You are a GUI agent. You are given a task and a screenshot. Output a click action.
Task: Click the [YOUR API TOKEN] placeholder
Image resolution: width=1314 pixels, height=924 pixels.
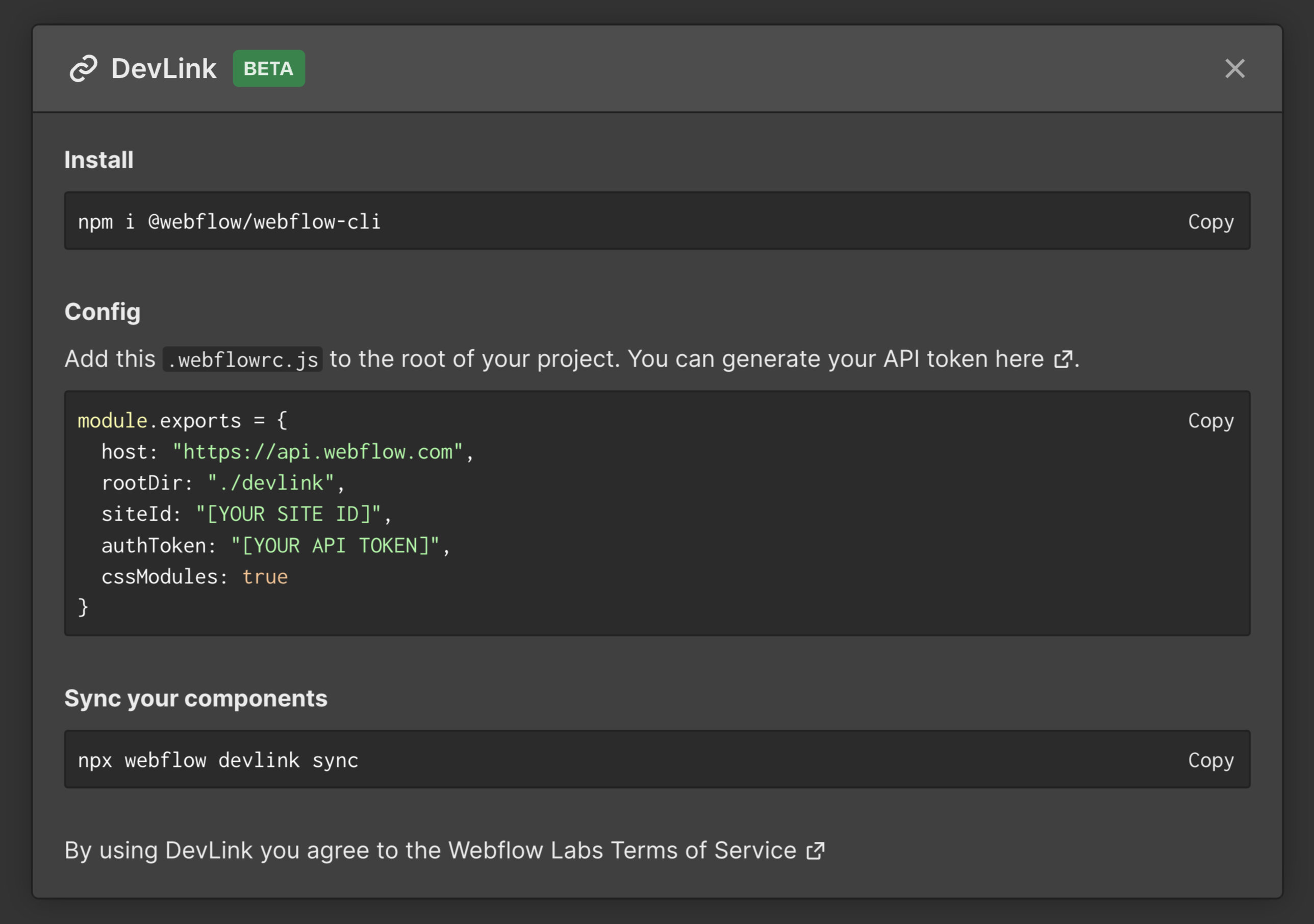(x=335, y=545)
